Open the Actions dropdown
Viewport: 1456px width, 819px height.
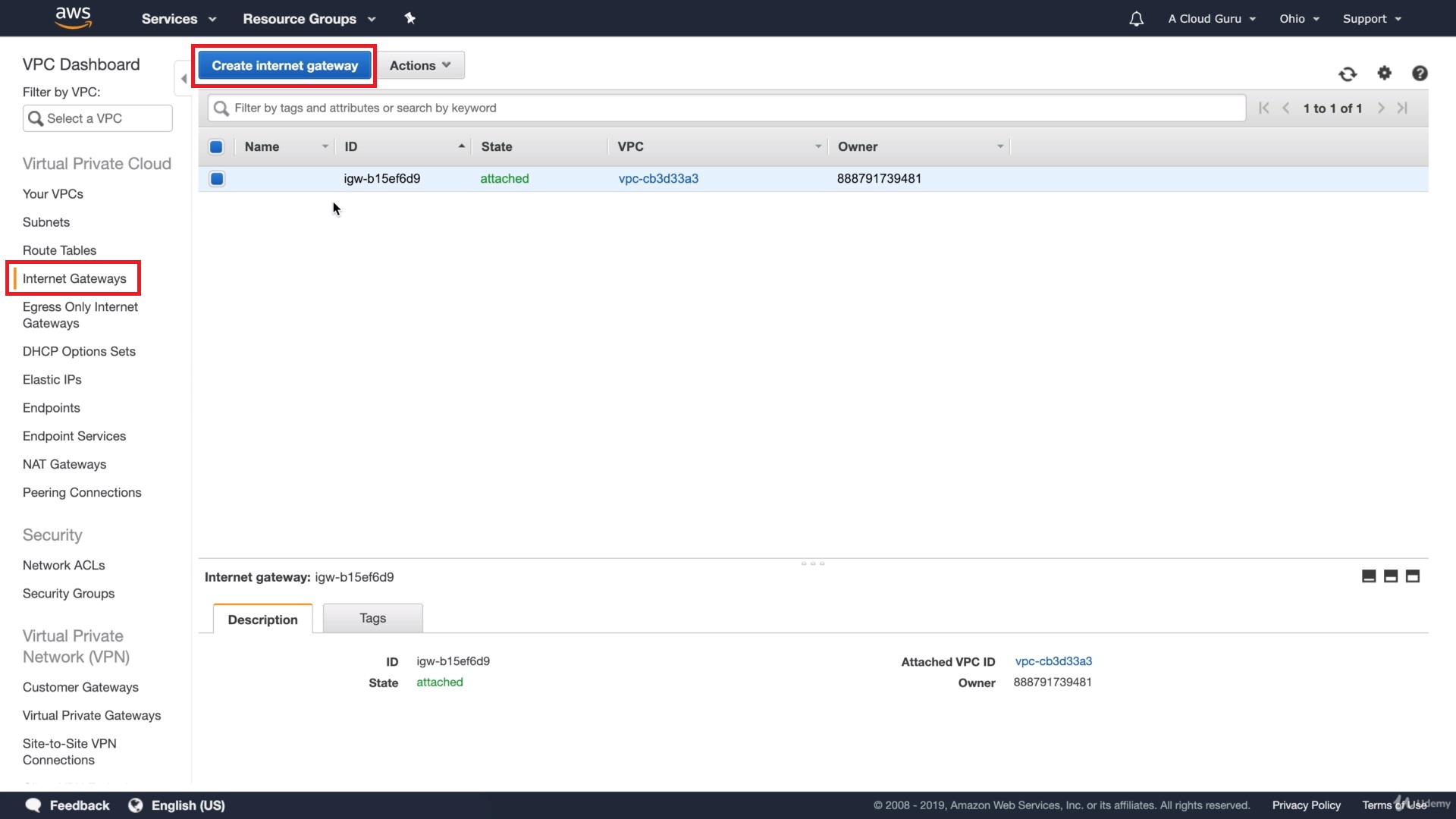coord(421,65)
